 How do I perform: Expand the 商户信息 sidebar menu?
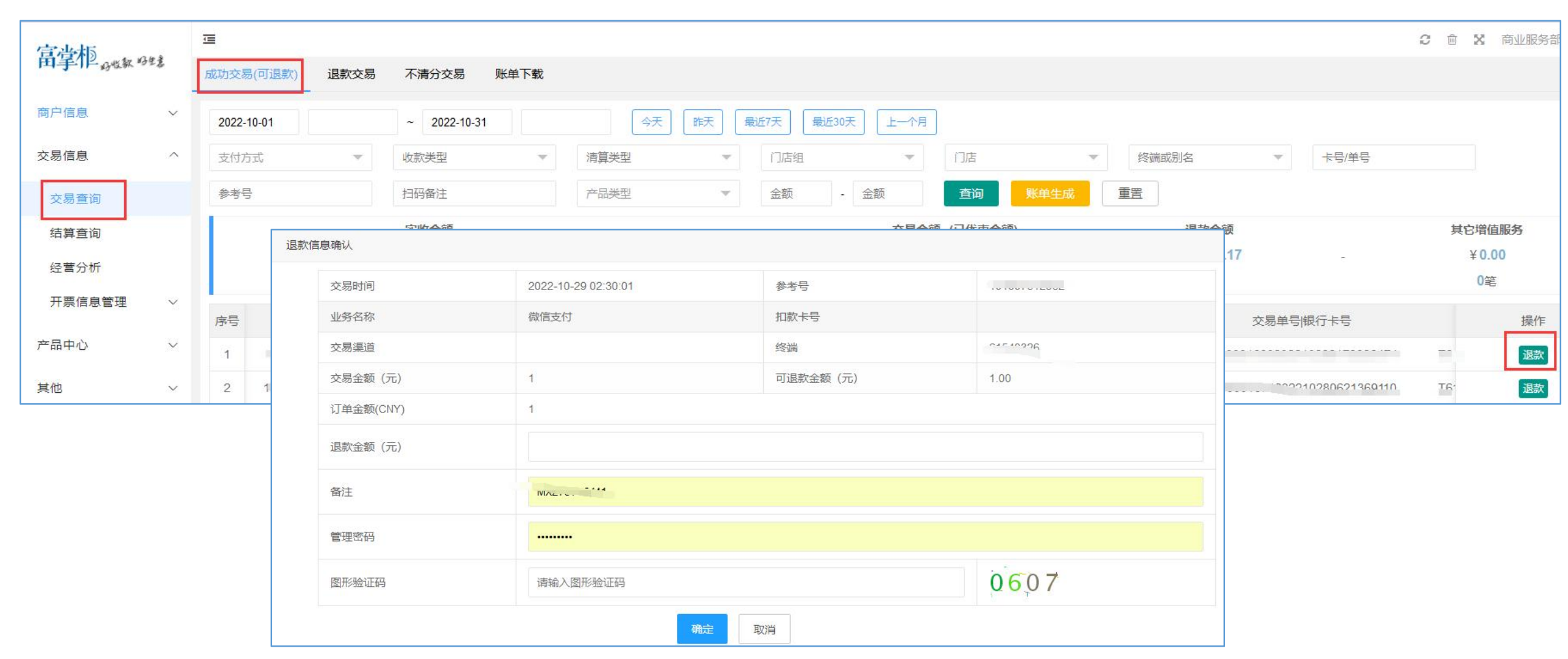[107, 112]
